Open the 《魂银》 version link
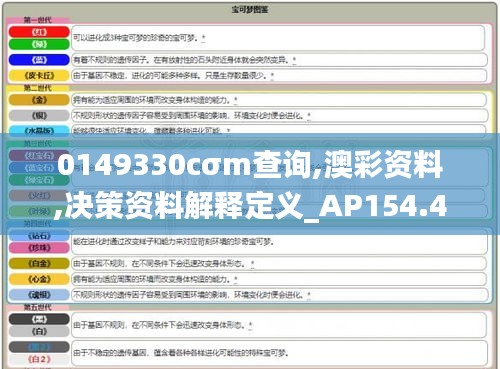This screenshot has height=369, width=500. (39, 295)
